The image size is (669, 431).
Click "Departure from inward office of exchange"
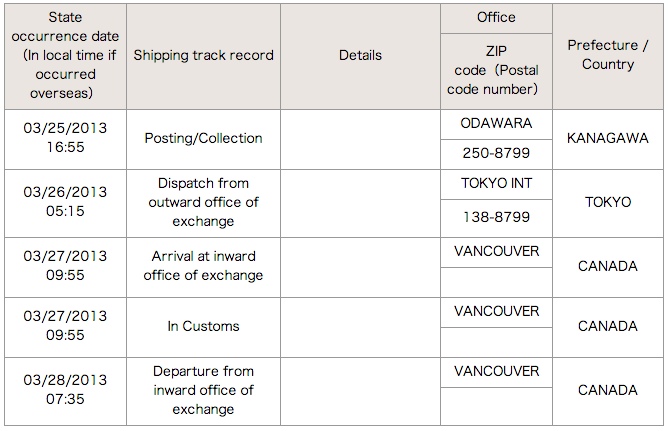click(203, 390)
